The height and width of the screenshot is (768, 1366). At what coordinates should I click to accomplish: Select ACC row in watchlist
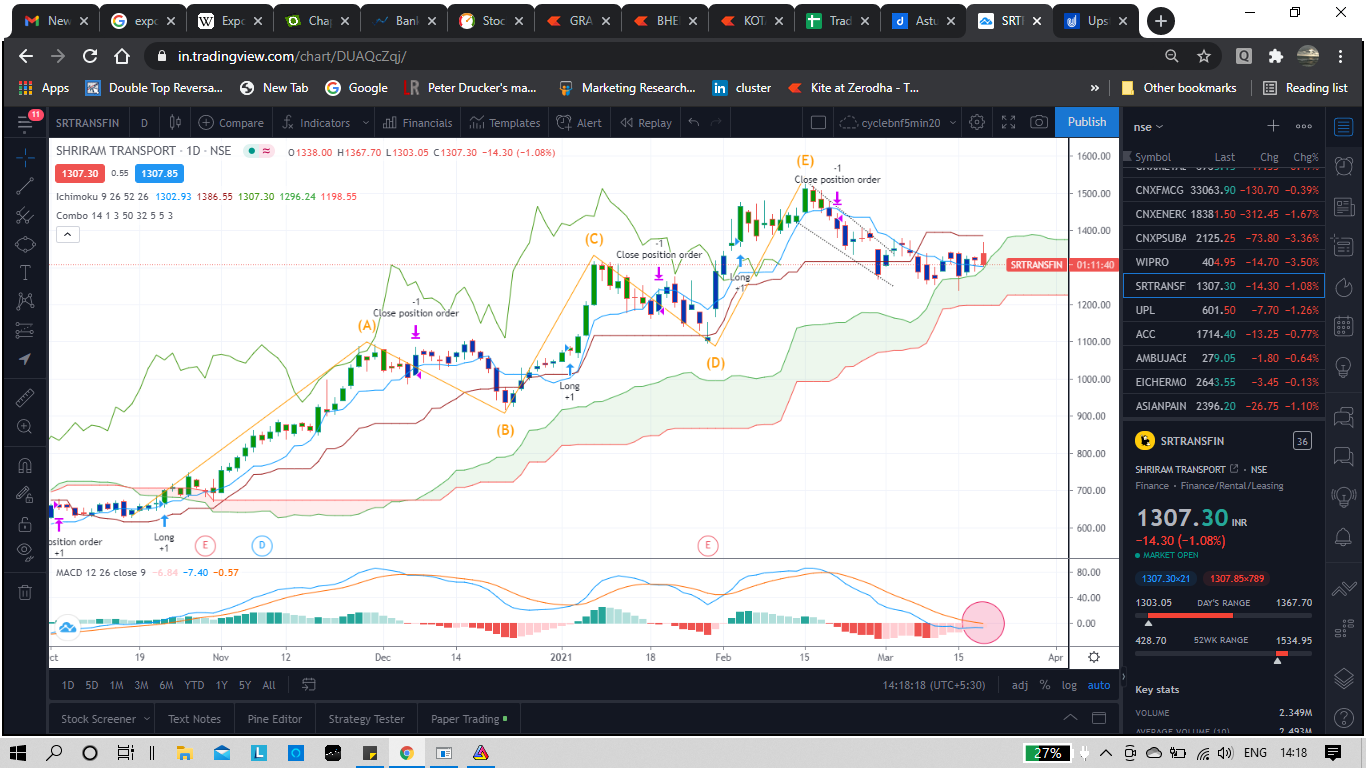pos(1224,334)
